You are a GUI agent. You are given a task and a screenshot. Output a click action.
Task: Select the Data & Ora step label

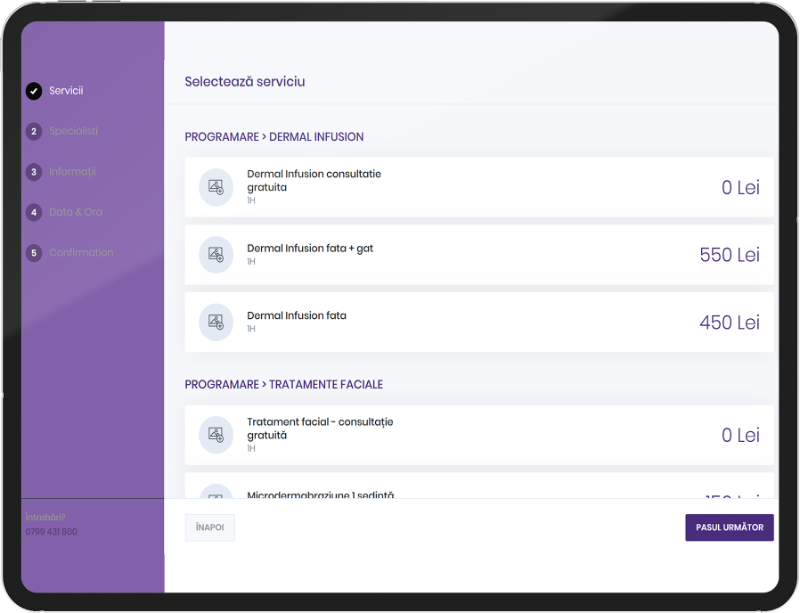coord(75,212)
